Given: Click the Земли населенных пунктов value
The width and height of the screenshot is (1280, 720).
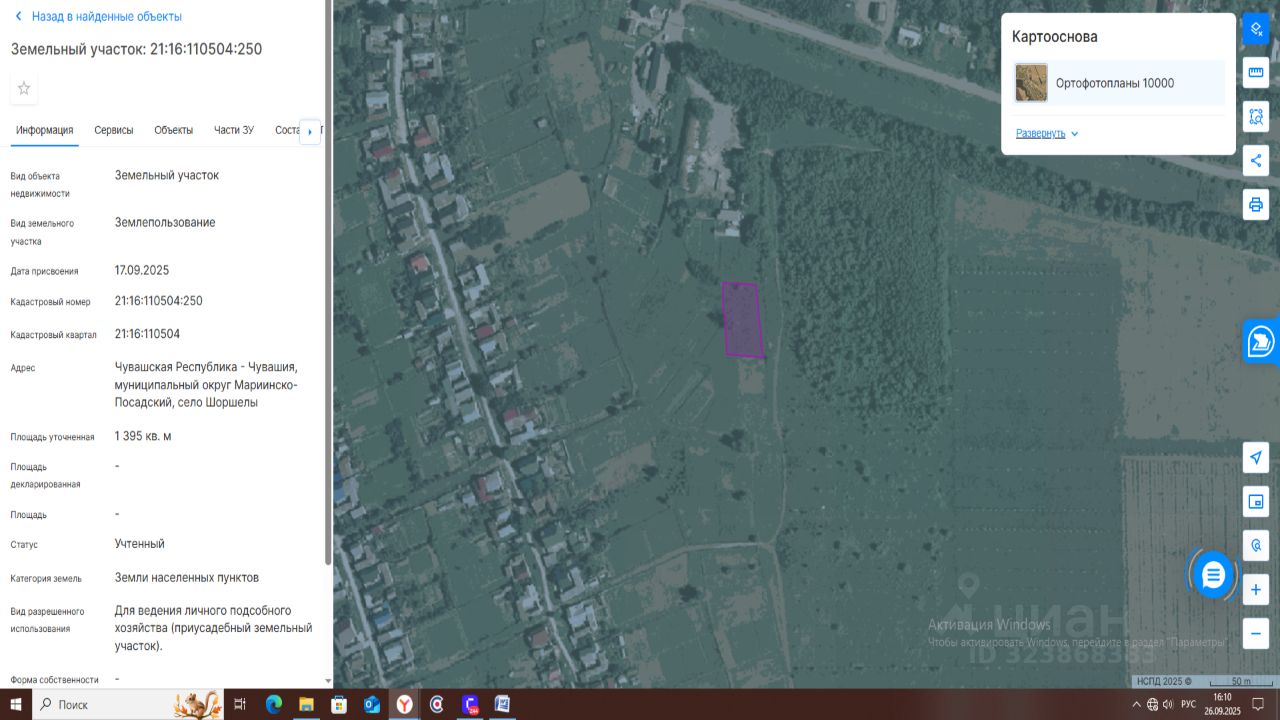Looking at the screenshot, I should pos(187,577).
